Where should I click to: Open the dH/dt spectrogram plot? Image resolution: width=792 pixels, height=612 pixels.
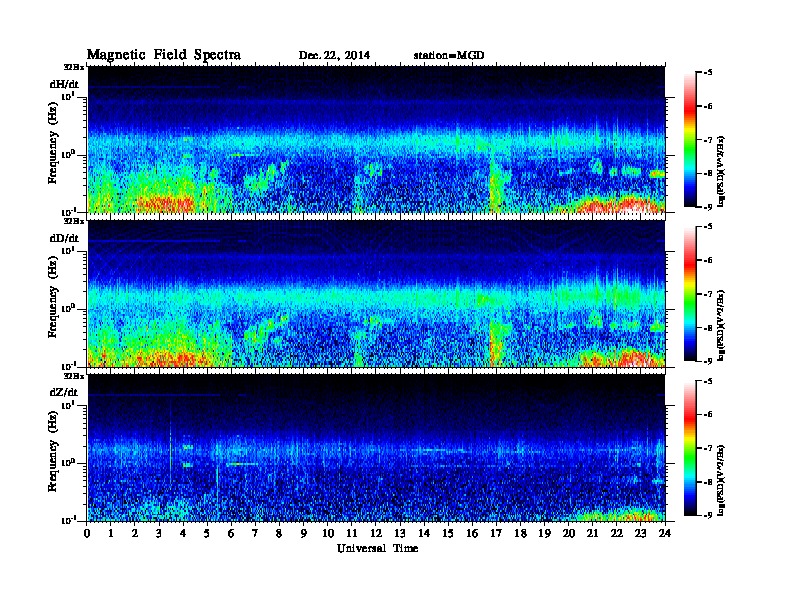(376, 139)
